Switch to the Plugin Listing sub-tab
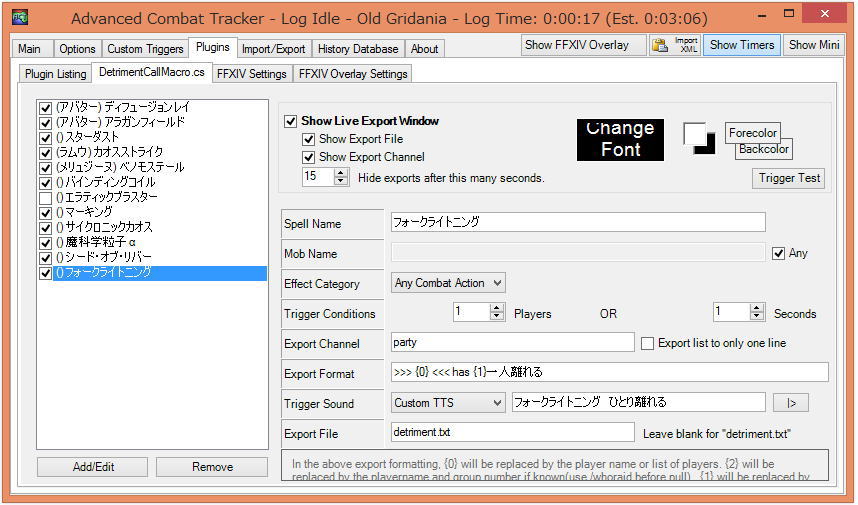The width and height of the screenshot is (858, 505). pos(55,74)
